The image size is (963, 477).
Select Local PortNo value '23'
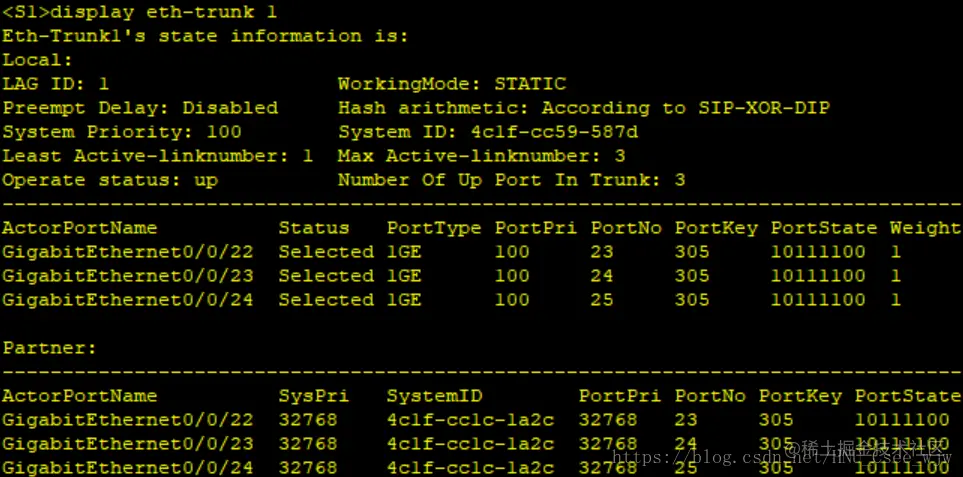tap(602, 252)
